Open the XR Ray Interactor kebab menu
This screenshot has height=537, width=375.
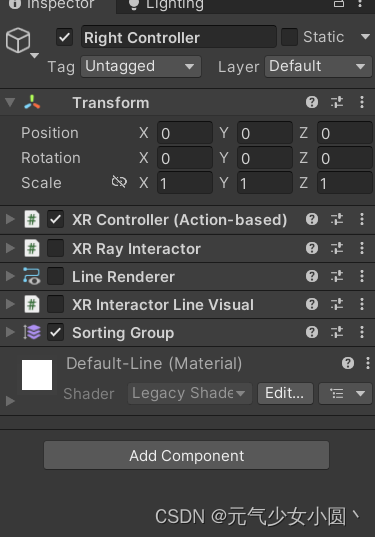[362, 248]
